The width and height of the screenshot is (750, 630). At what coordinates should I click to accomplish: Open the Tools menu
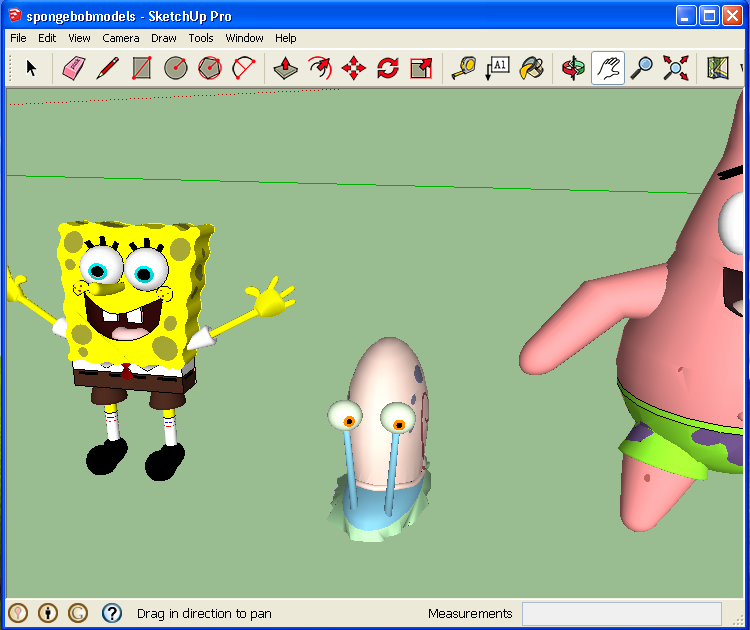click(200, 38)
